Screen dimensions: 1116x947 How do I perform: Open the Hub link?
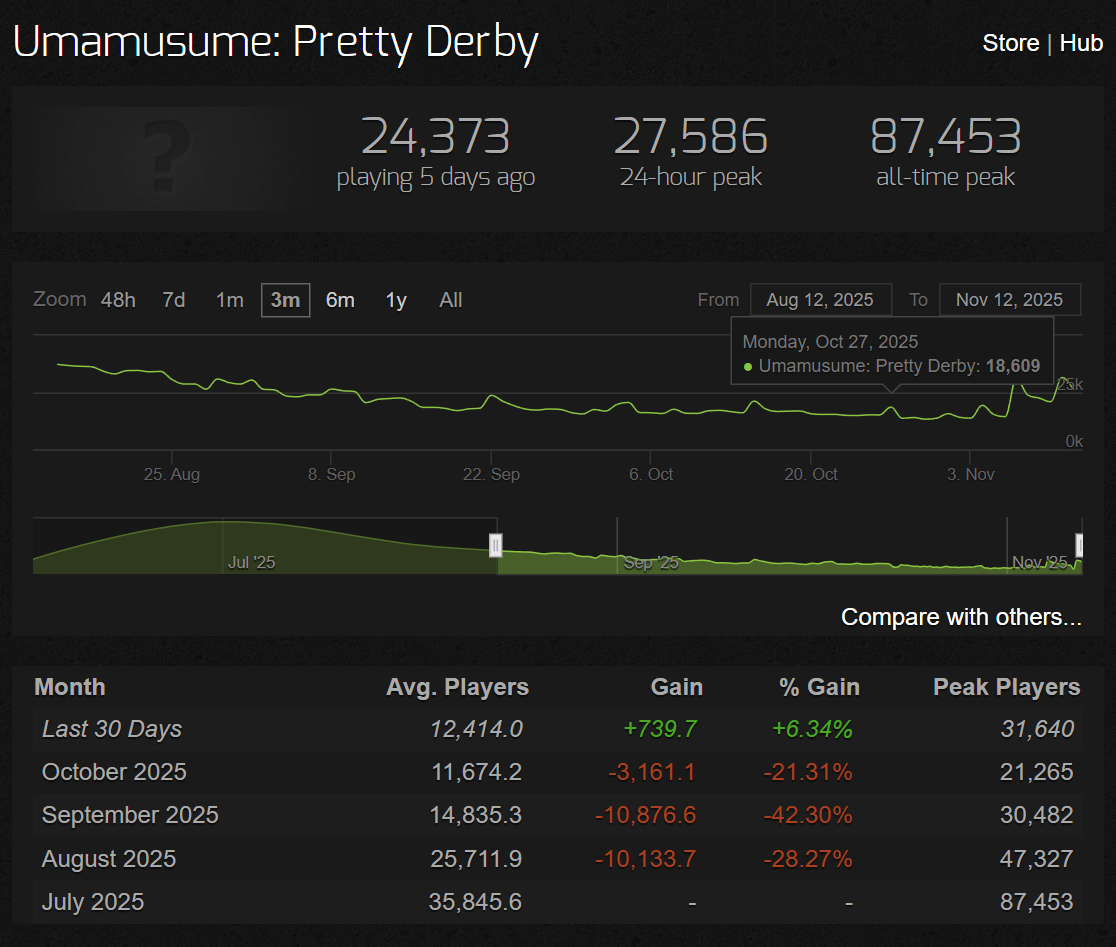[x=1081, y=43]
